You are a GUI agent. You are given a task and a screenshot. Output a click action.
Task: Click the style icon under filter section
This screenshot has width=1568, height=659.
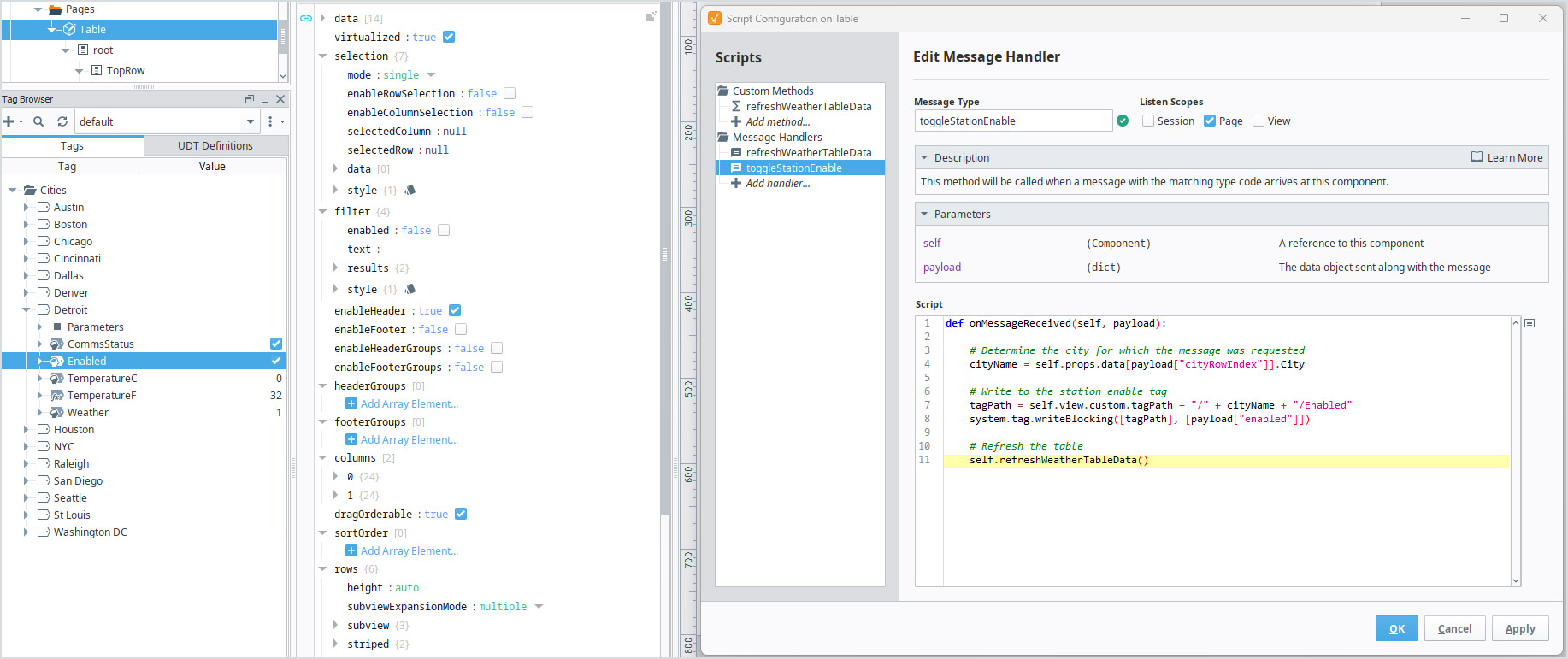point(410,289)
